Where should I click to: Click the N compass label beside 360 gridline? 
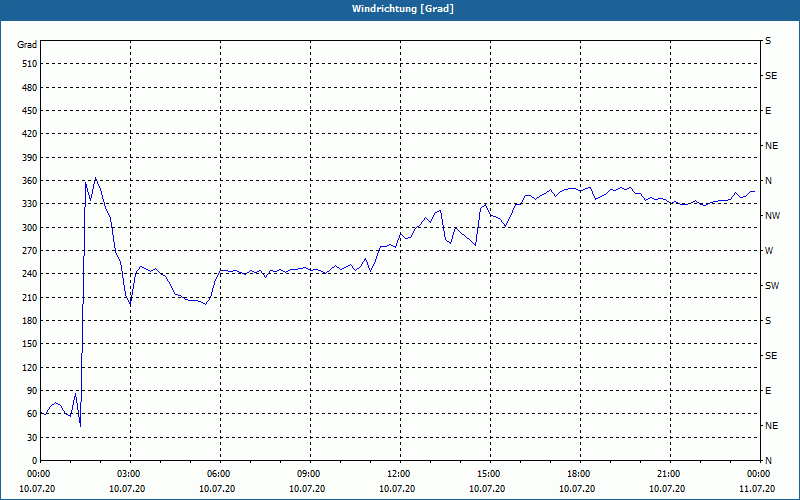coord(768,181)
